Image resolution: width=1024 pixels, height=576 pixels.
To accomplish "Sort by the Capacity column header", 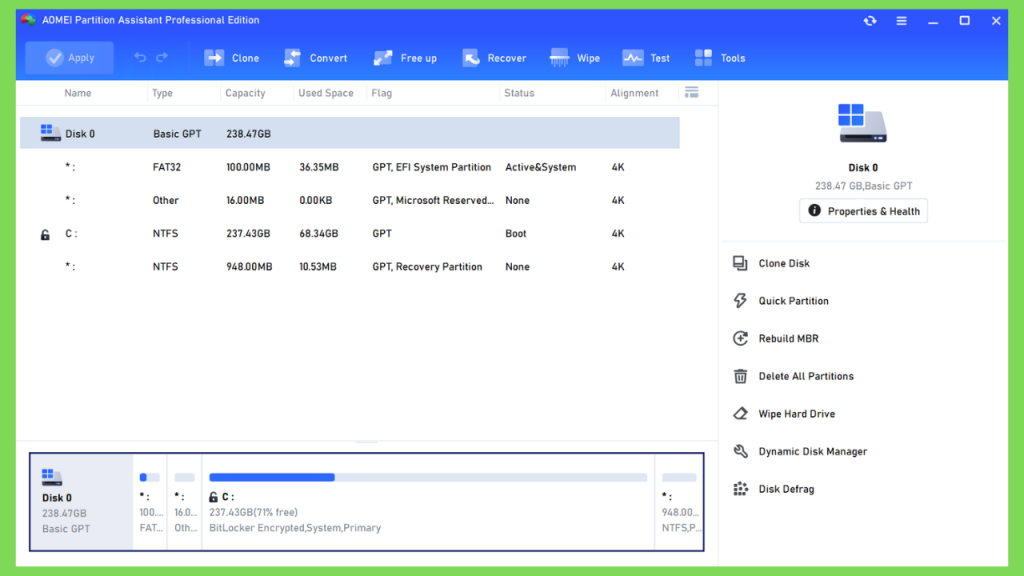I will (x=245, y=93).
